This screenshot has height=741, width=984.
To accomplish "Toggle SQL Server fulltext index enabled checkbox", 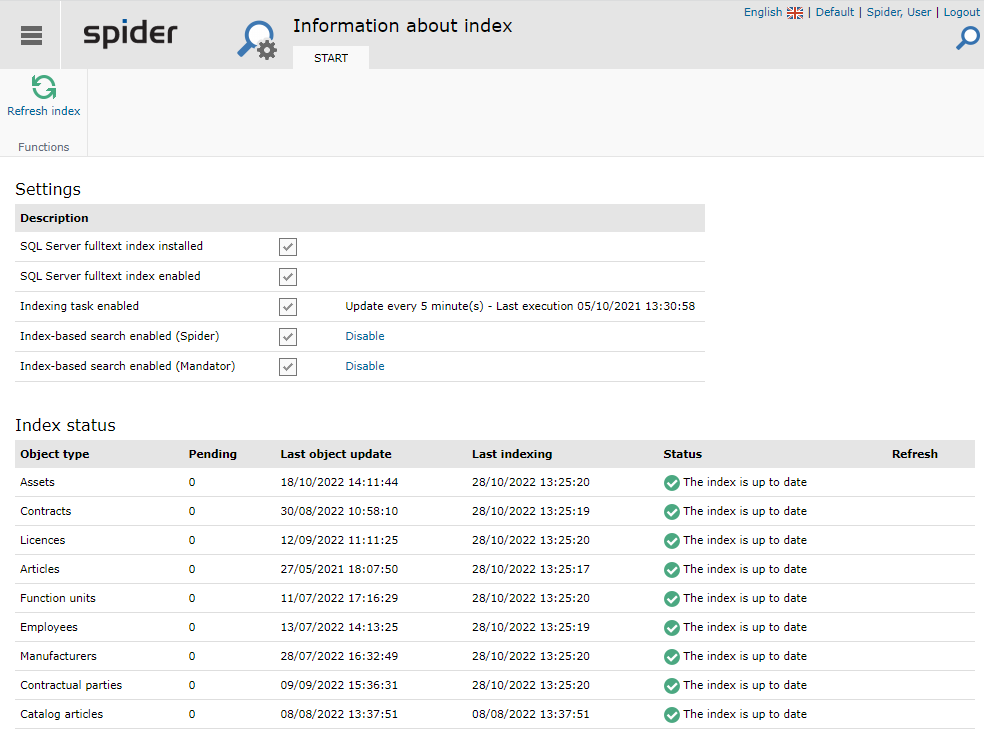I will [x=288, y=277].
